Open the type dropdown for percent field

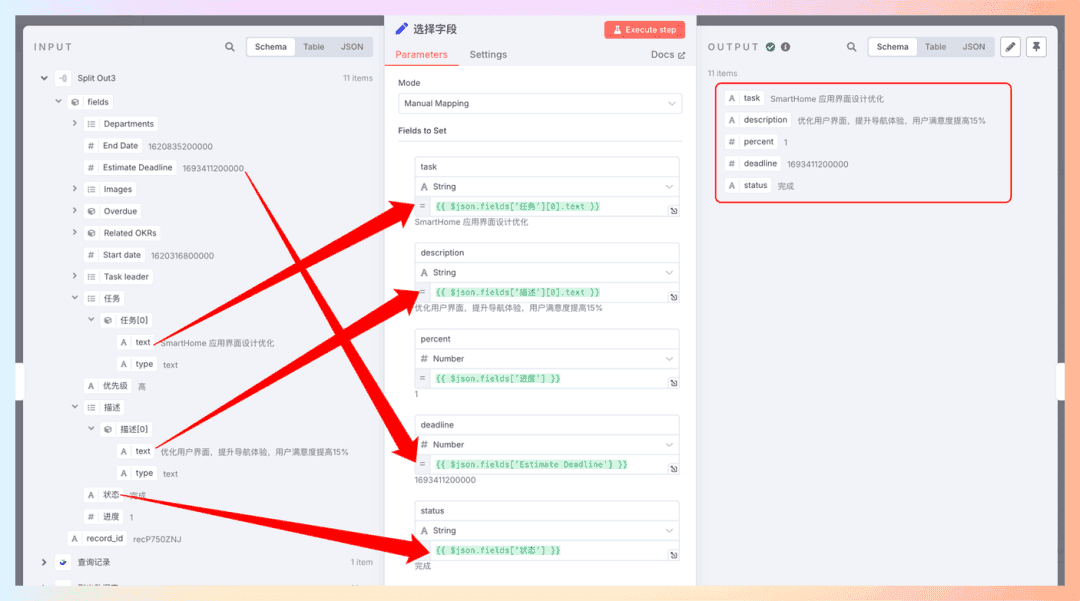[547, 358]
